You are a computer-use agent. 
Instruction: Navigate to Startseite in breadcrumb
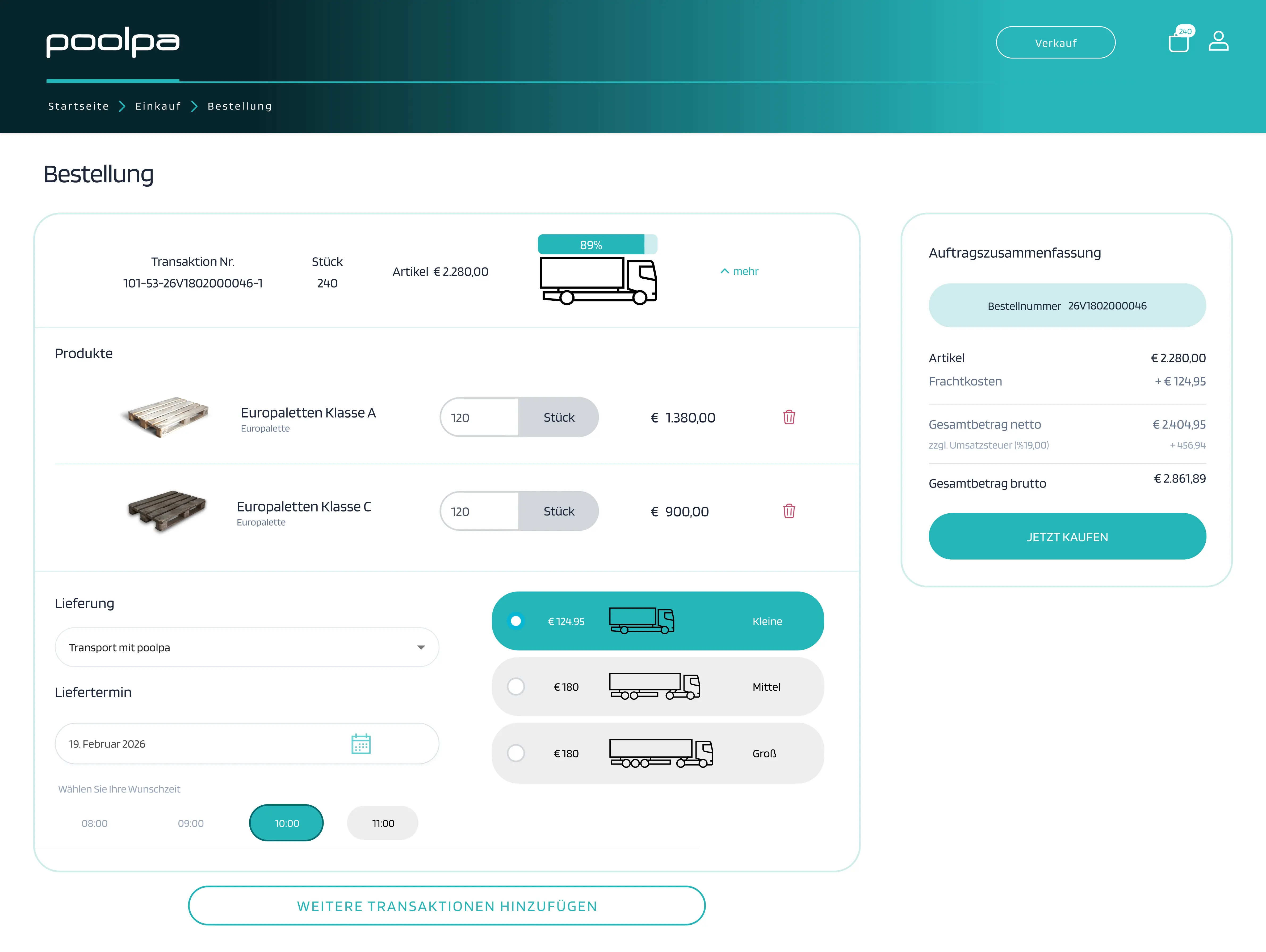tap(78, 107)
